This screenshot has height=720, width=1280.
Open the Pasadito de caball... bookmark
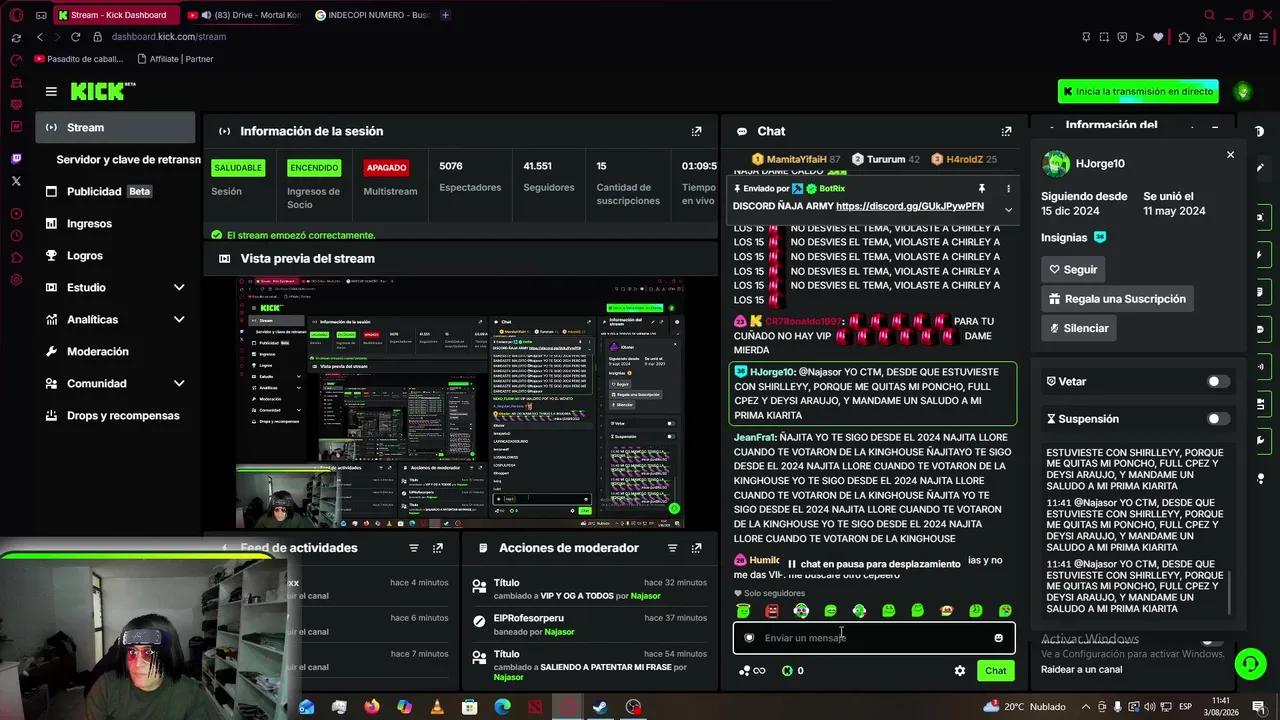click(77, 59)
